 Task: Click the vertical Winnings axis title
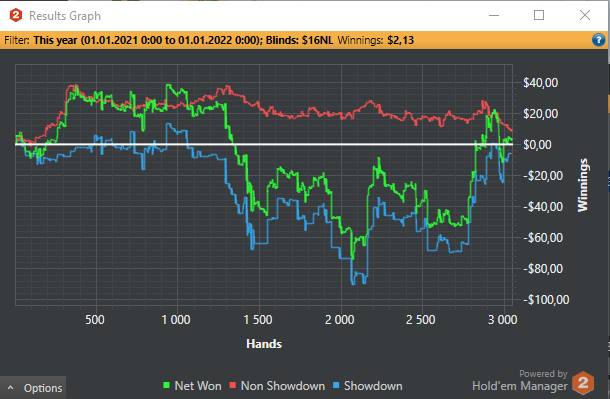coord(582,185)
